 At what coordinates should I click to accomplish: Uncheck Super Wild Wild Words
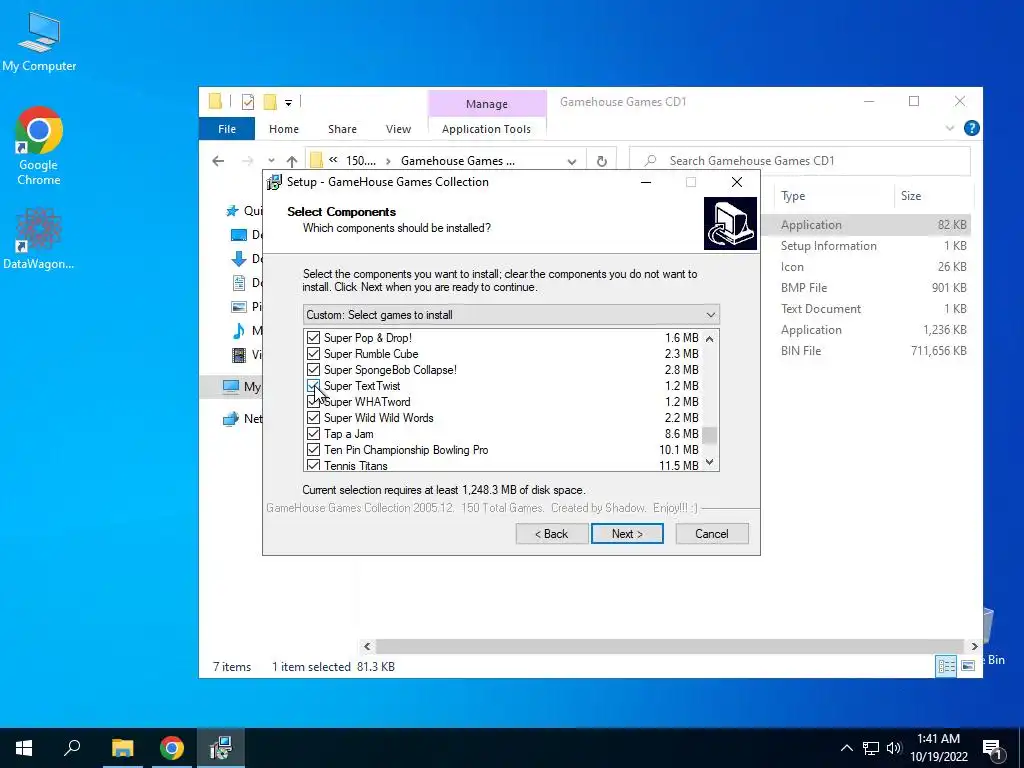click(x=313, y=417)
